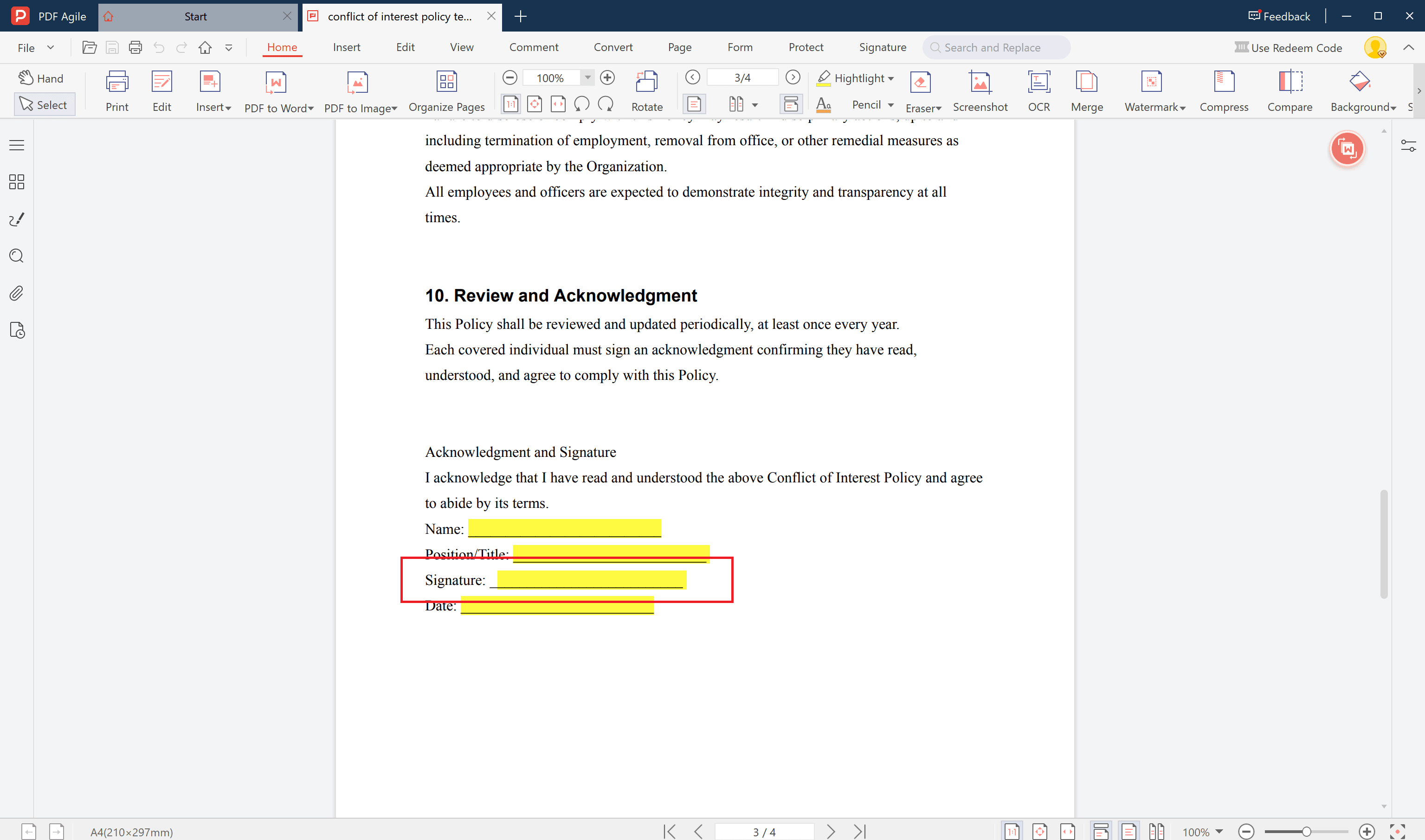Switch to the Protect tab

(x=805, y=48)
